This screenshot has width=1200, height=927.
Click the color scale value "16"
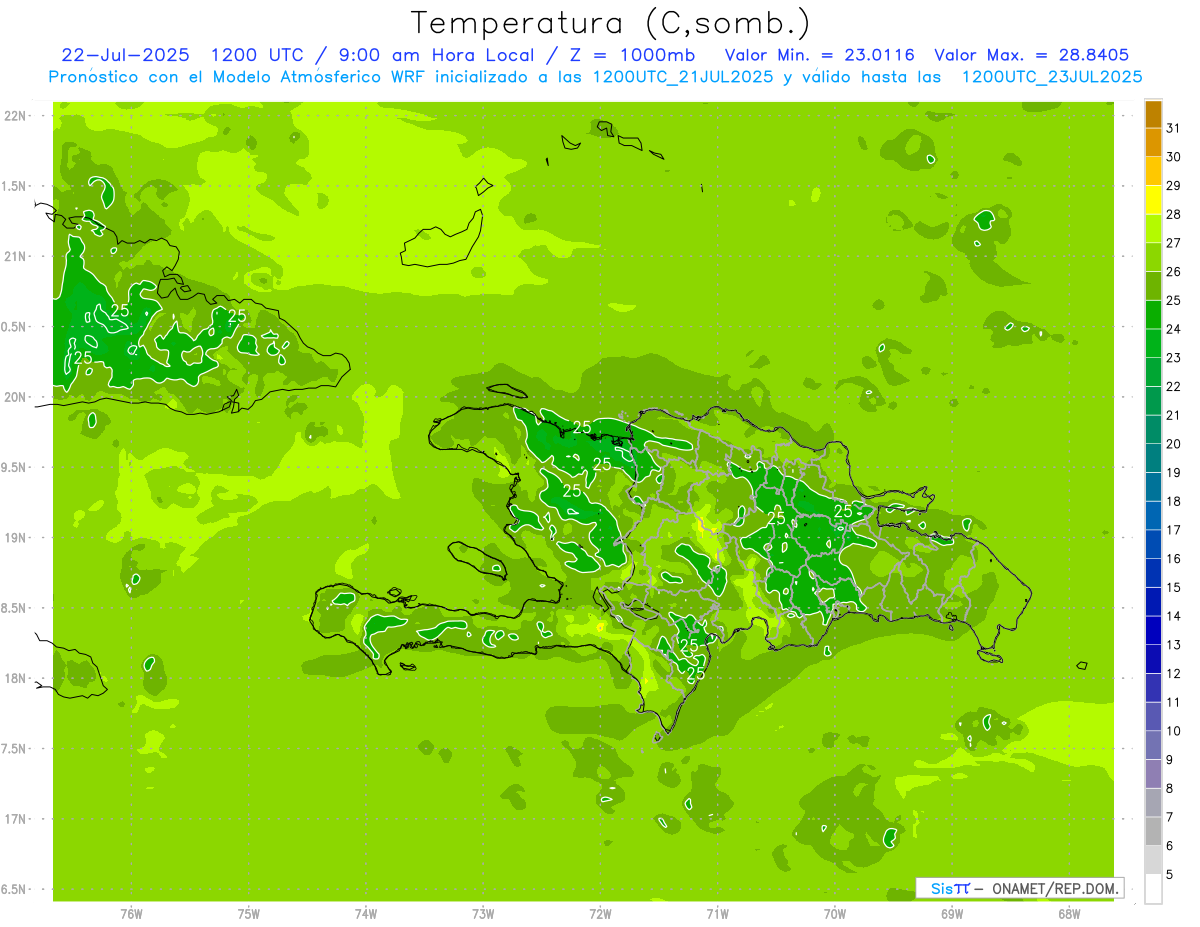pyautogui.click(x=1173, y=559)
